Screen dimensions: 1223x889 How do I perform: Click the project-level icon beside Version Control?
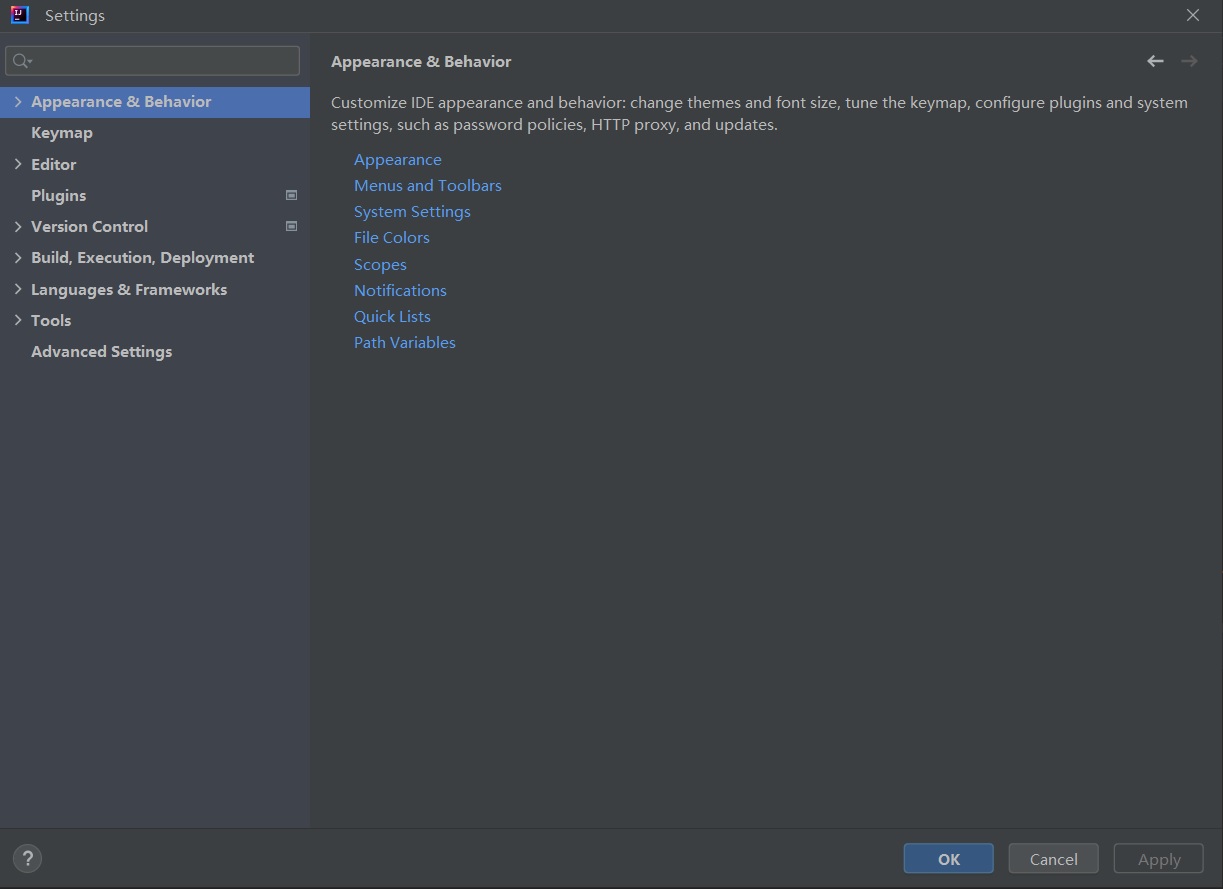click(x=291, y=226)
